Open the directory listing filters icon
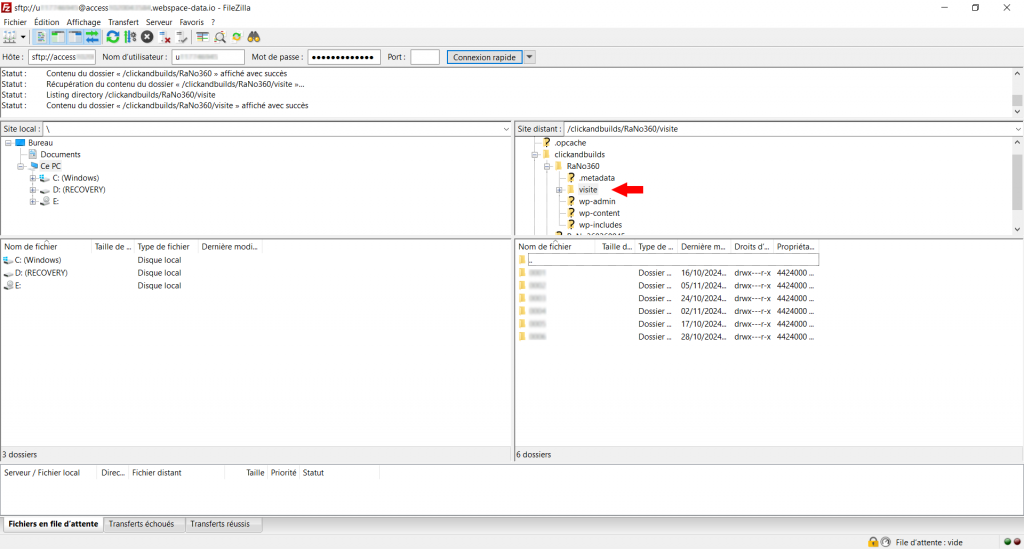Image resolution: width=1024 pixels, height=549 pixels. pos(202,37)
